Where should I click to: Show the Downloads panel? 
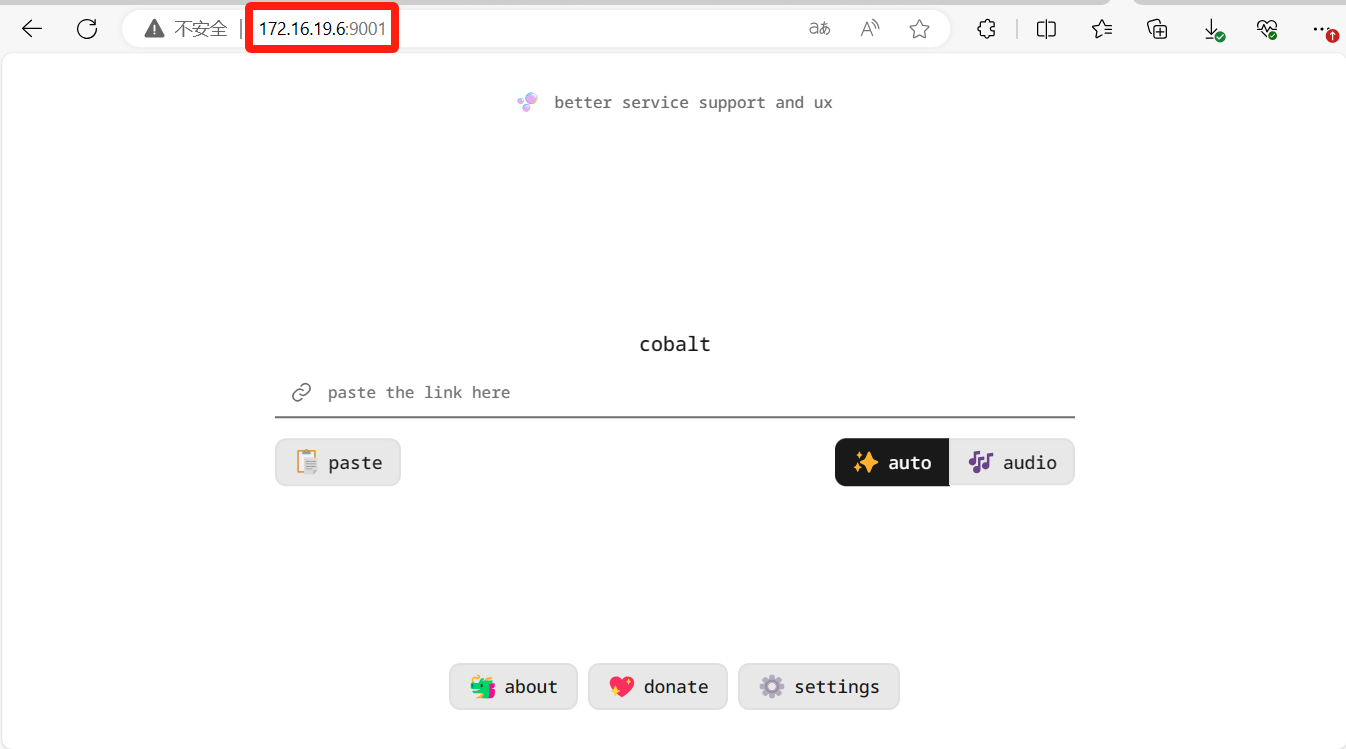[1212, 29]
